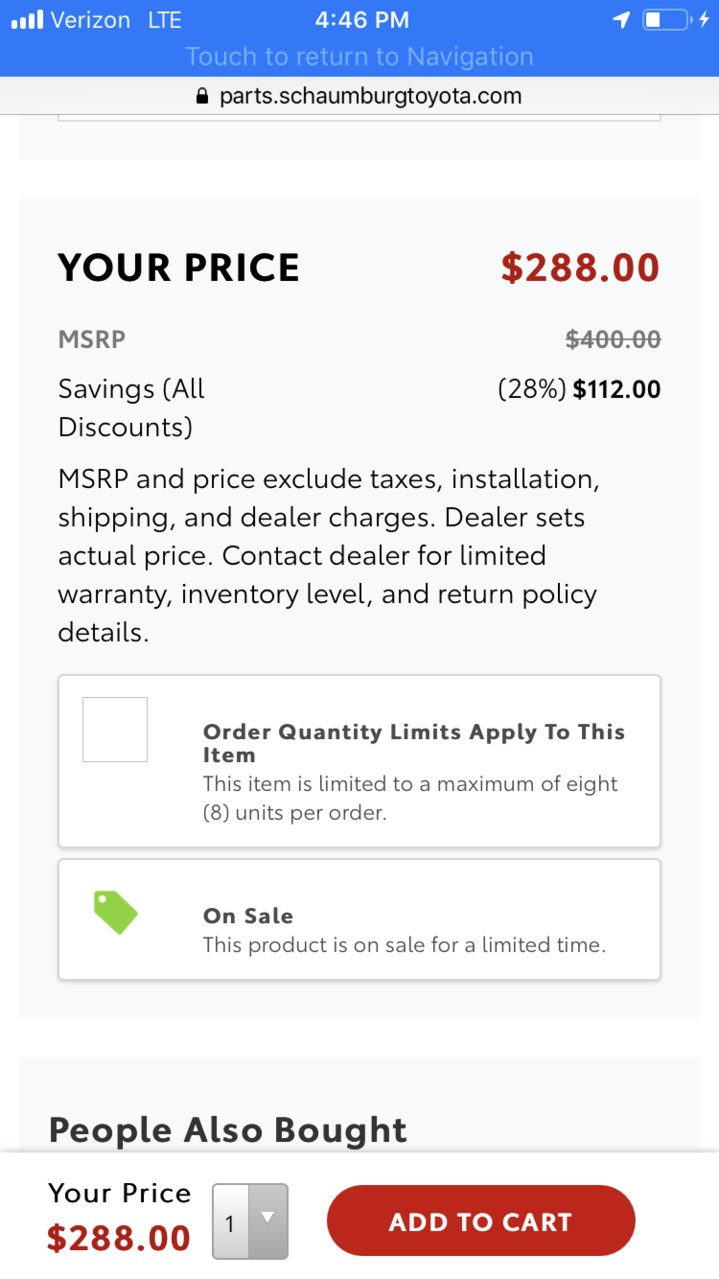Tap the $112.00 savings amount
The height and width of the screenshot is (1279, 719).
pos(617,389)
